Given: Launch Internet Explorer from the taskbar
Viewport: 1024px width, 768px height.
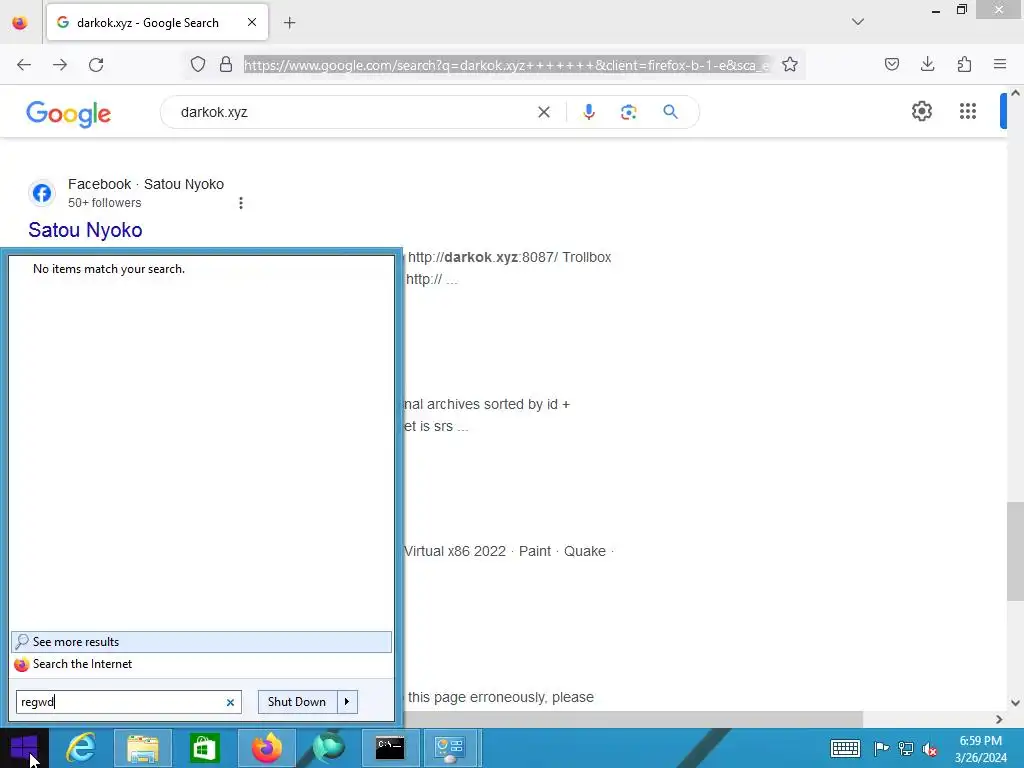Looking at the screenshot, I should [81, 748].
